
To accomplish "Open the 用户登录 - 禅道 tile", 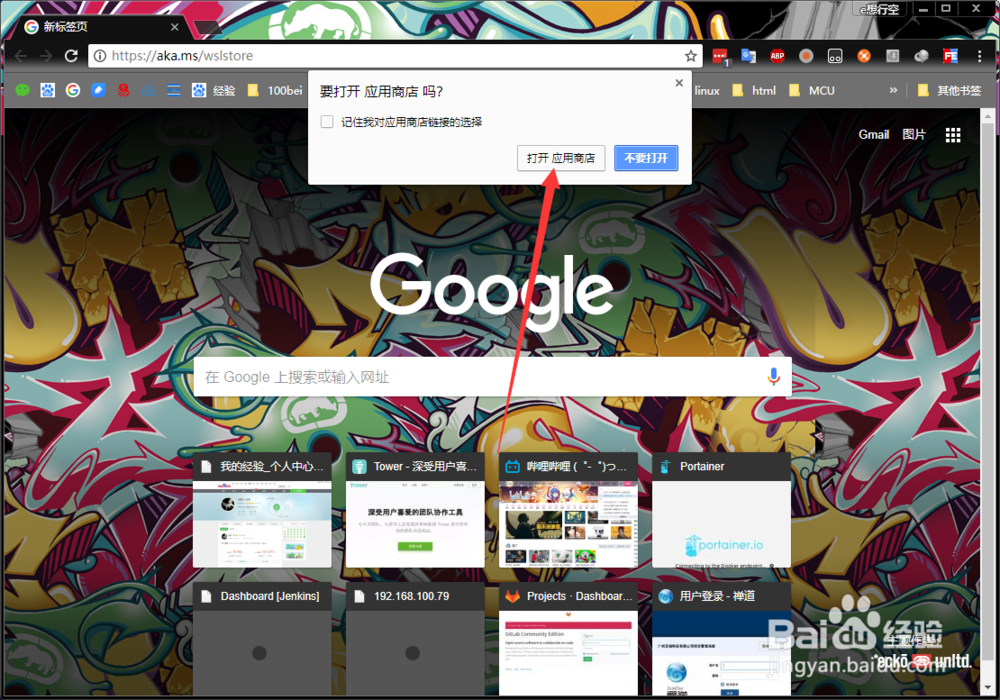I will [x=721, y=639].
